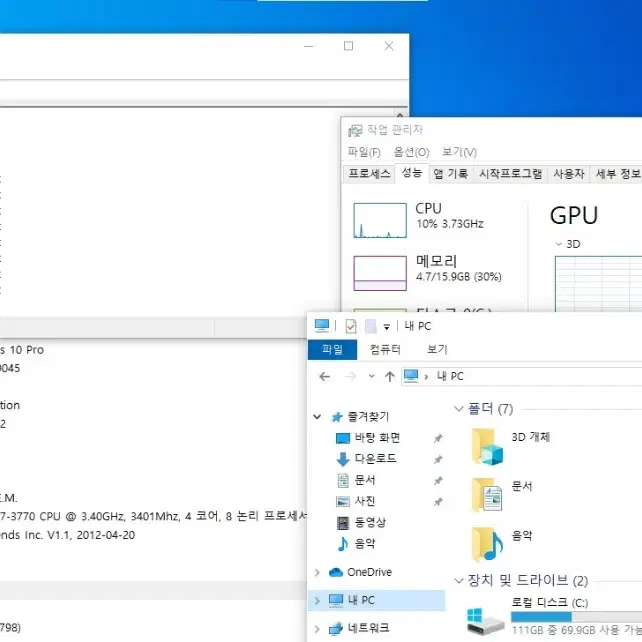The width and height of the screenshot is (642, 642).
Task: Open the 세부 정보 tab
Action: (617, 174)
